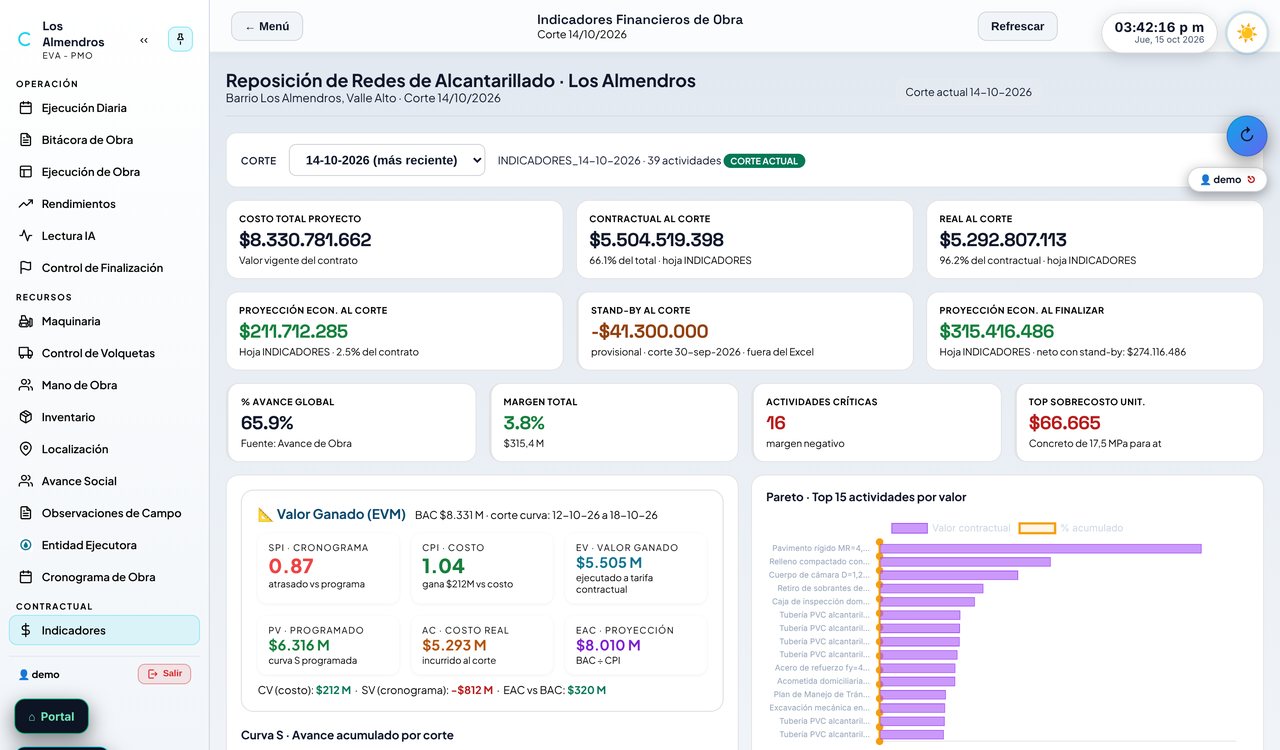Click the Corte actual 14-10-2026 chip
The image size is (1280, 750).
(x=968, y=92)
